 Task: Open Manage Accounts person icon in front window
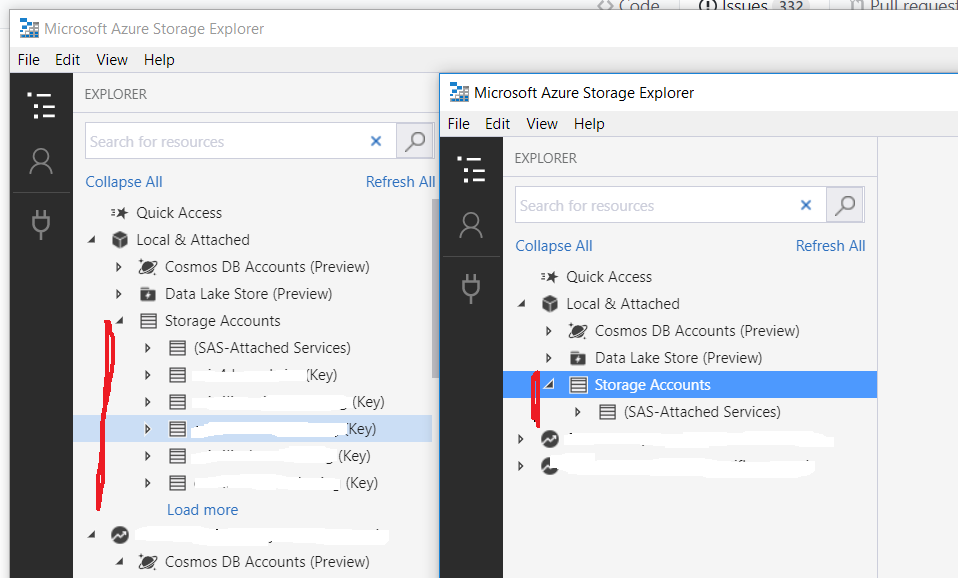[x=471, y=225]
